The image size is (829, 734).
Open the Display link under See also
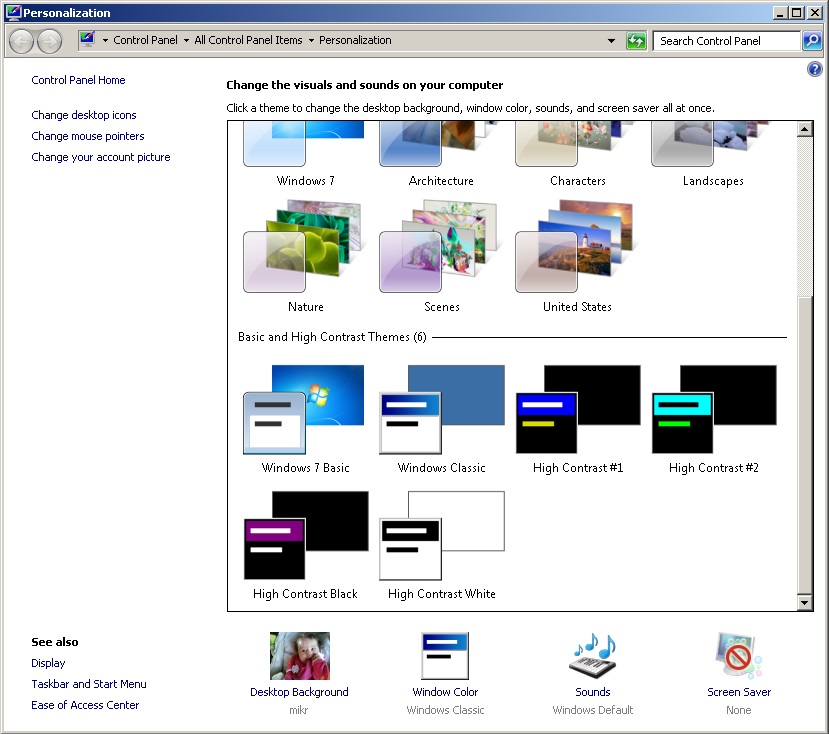[x=48, y=663]
